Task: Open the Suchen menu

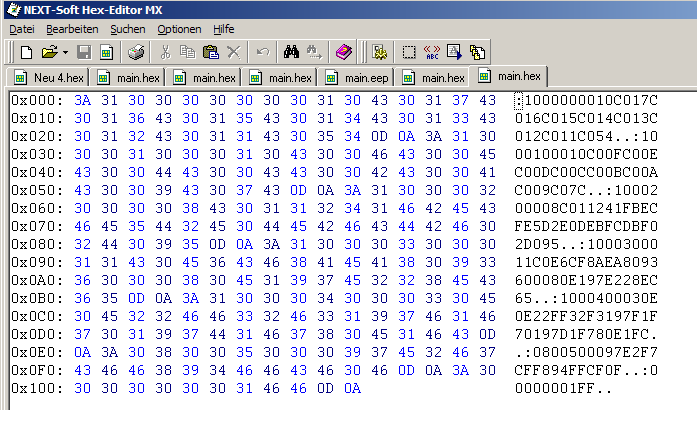Action: pyautogui.click(x=128, y=29)
